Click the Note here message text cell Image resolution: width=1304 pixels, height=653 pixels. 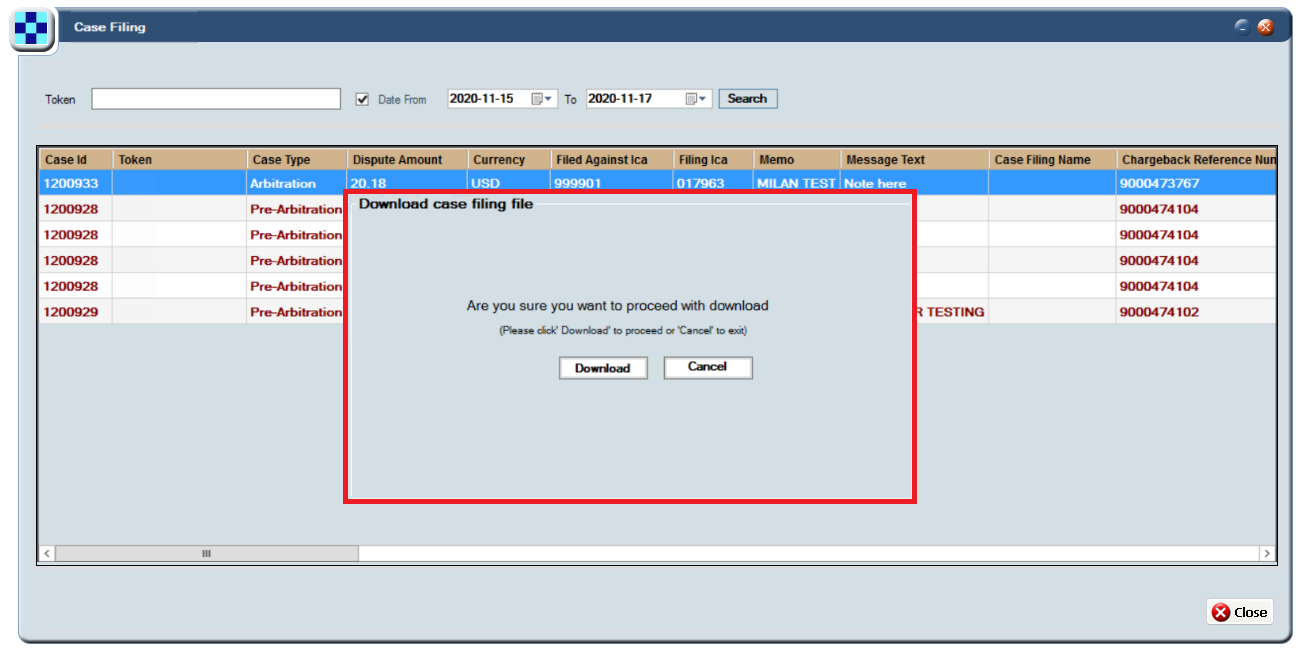tap(915, 184)
